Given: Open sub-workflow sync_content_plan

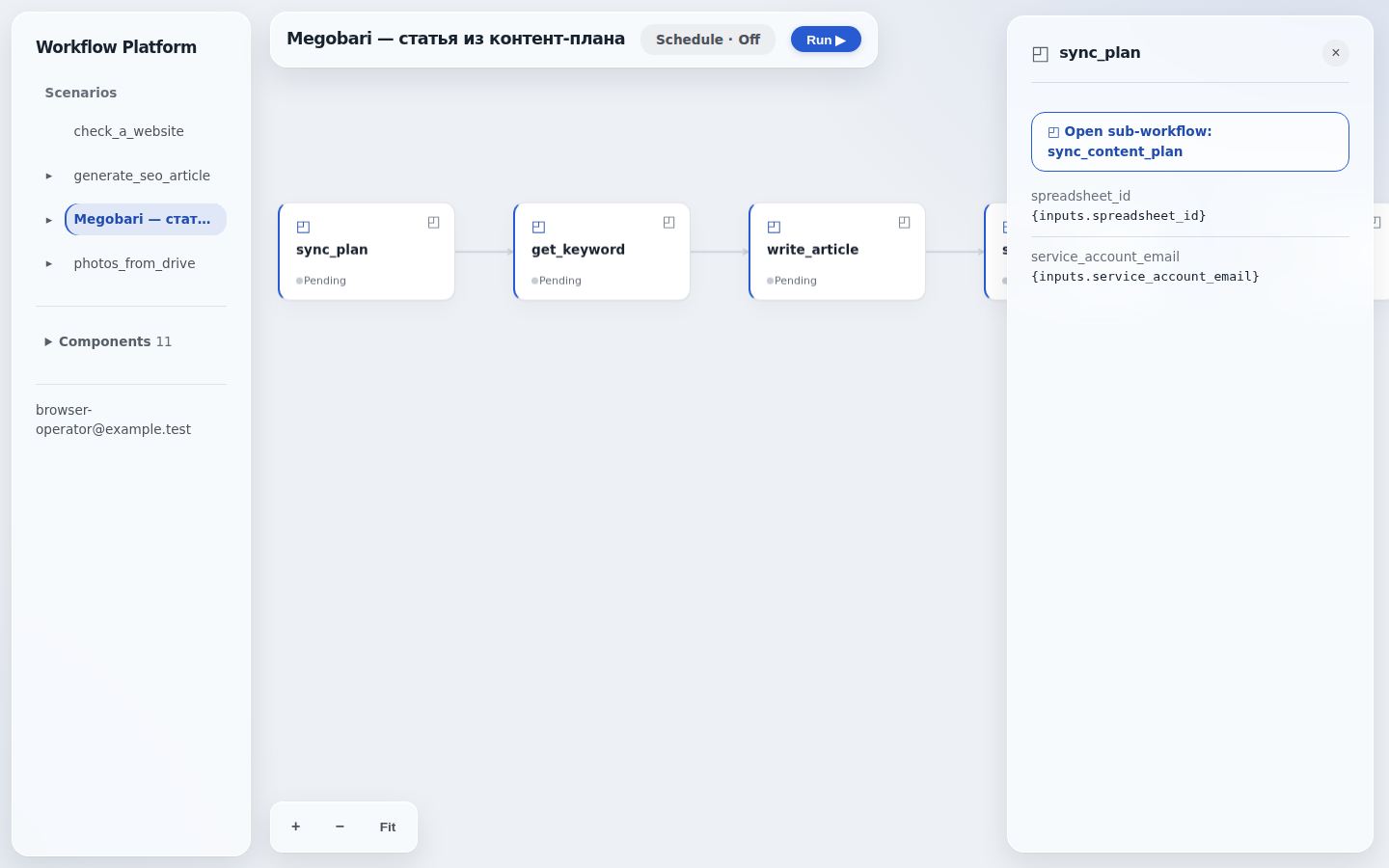Looking at the screenshot, I should point(1190,142).
